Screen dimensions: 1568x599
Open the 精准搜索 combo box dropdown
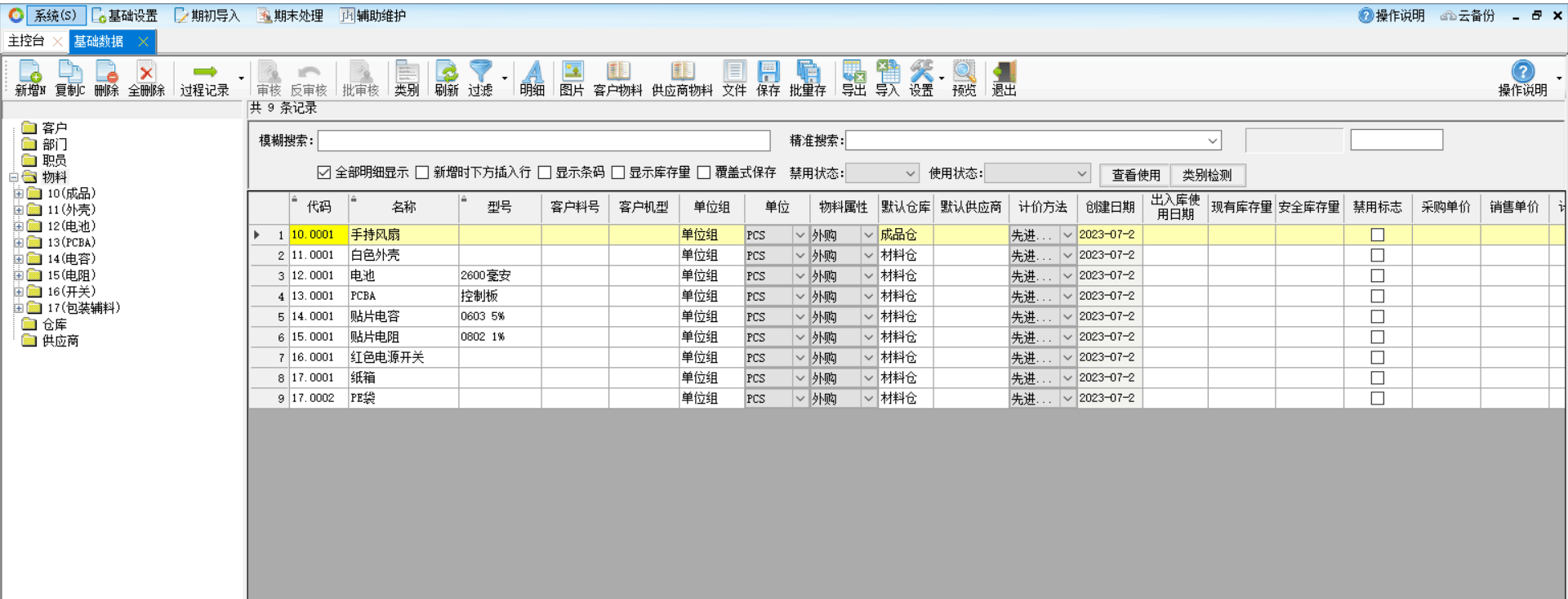1213,141
